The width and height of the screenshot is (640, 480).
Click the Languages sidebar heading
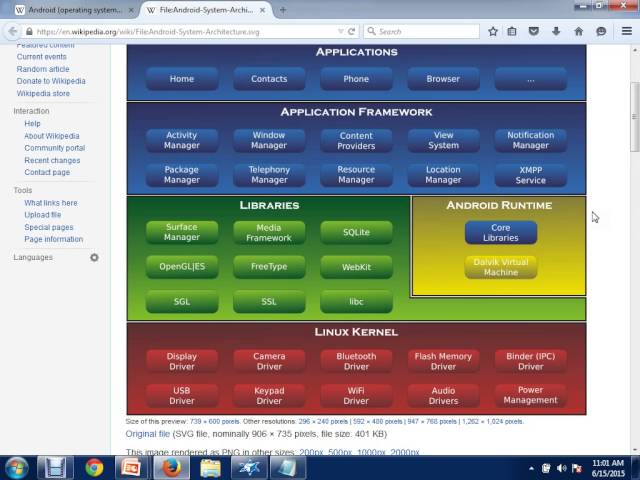point(33,257)
